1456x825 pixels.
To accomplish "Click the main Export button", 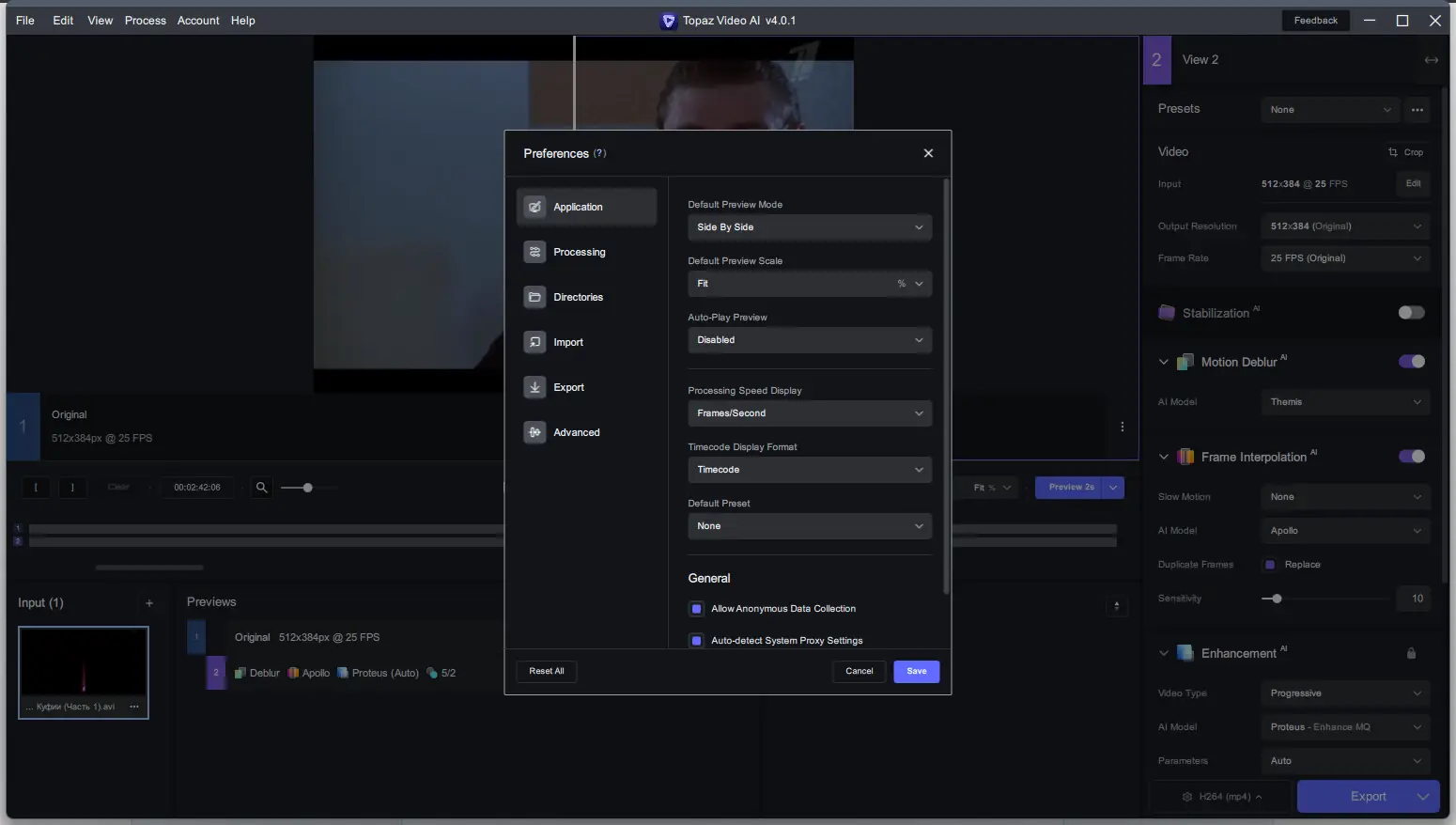I will [x=1368, y=797].
